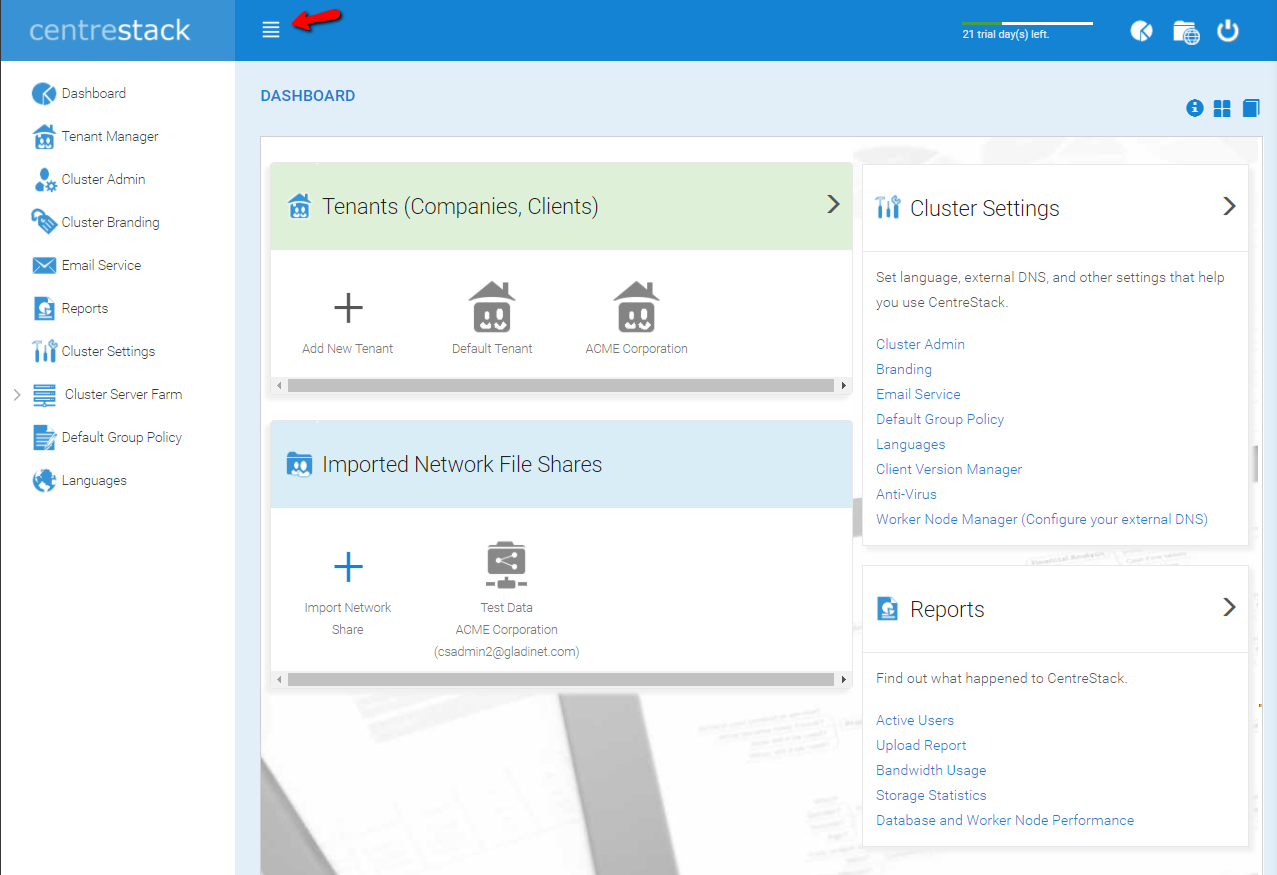Open Cluster Admin link in Cluster Settings card
The height and width of the screenshot is (875, 1277).
(920, 344)
